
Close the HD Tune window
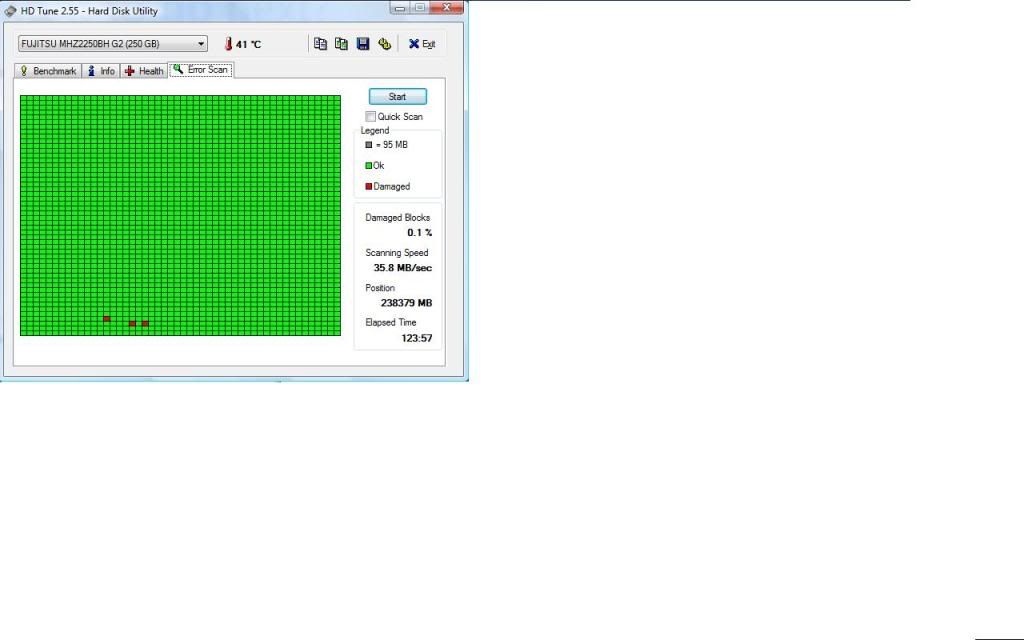pyautogui.click(x=447, y=8)
